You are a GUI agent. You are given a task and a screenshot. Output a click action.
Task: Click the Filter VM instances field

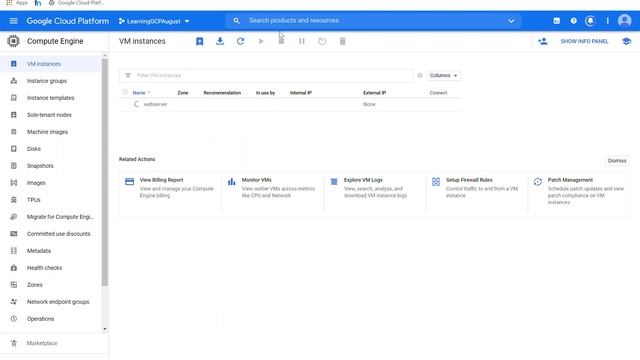(266, 76)
